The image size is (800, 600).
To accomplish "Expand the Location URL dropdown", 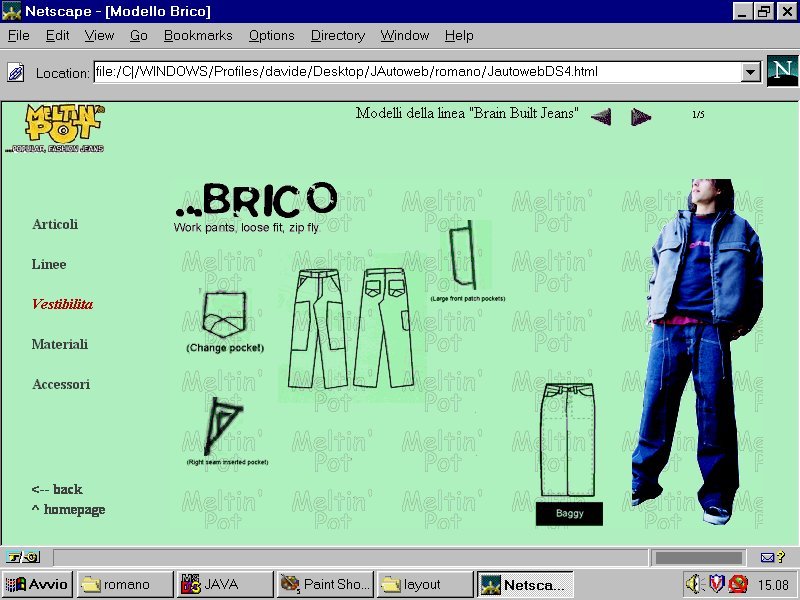I will point(750,72).
